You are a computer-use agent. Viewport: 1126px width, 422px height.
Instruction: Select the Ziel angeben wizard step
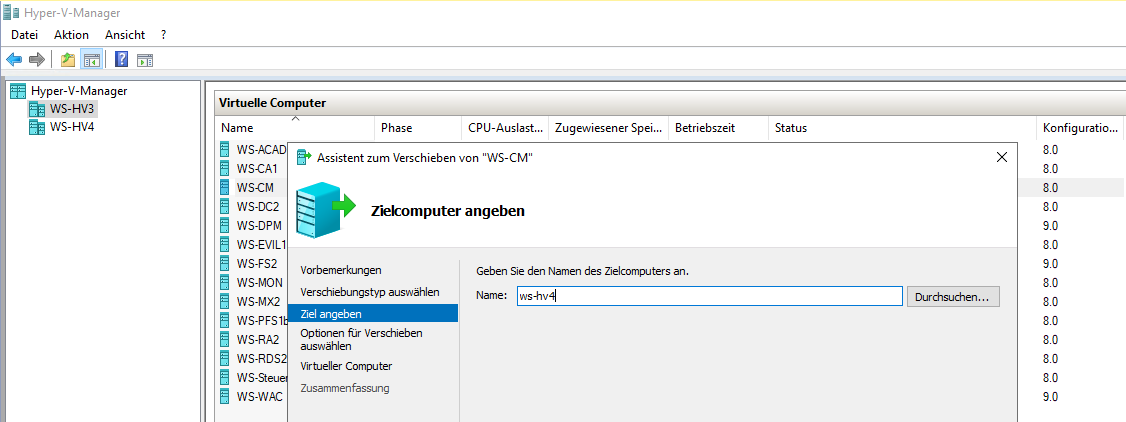[x=373, y=314]
